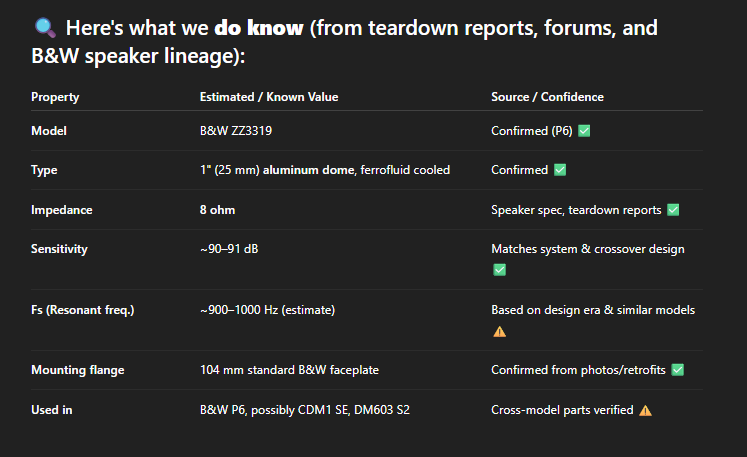This screenshot has height=457, width=747.
Task: Click green checkmark under Matches system text
Action: point(499,270)
